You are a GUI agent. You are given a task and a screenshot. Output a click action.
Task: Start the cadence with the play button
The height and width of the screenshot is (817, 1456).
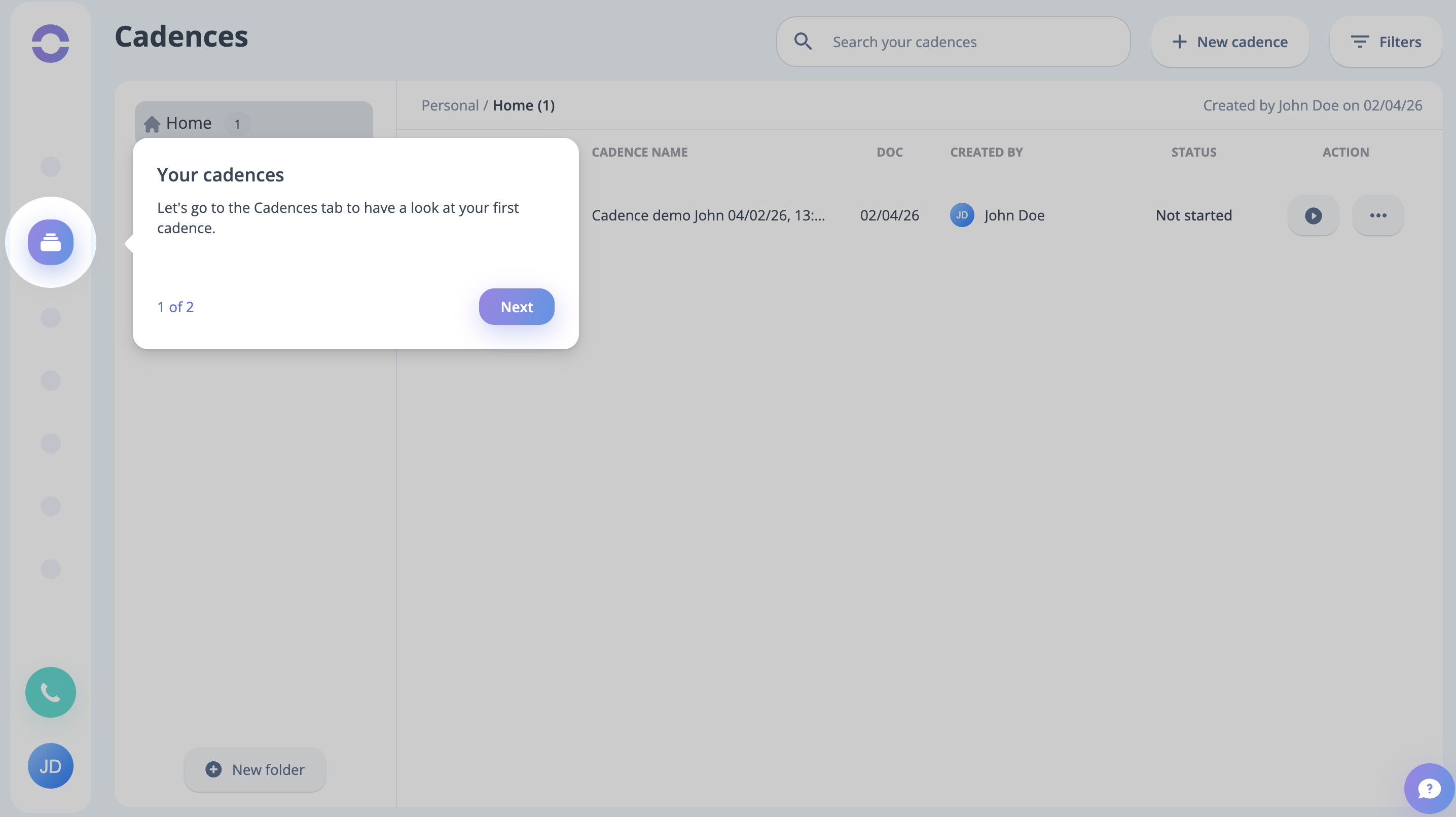pos(1313,215)
